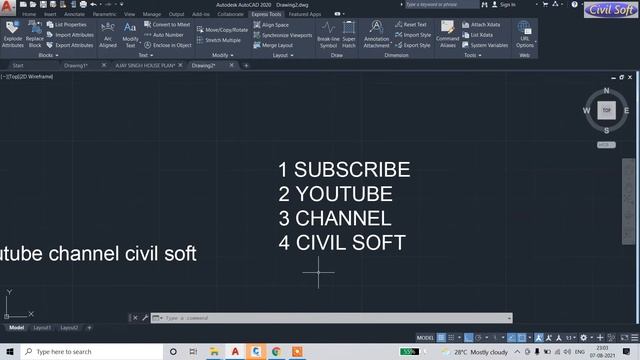The width and height of the screenshot is (640, 360).
Task: Expand the Text panel dropdown
Action: (146, 55)
